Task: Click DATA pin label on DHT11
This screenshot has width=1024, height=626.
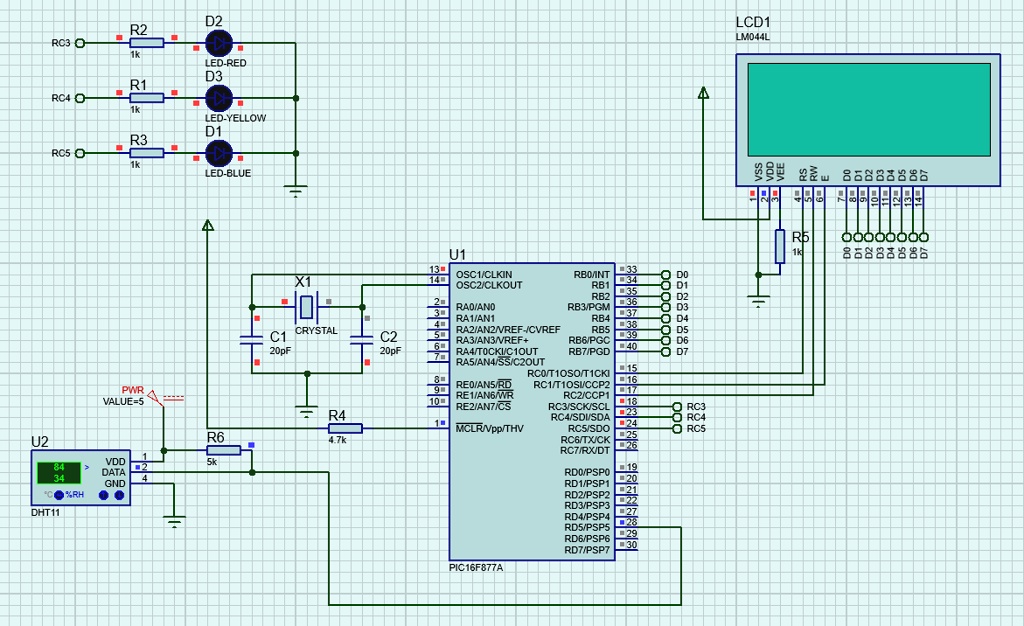Action: coord(114,473)
